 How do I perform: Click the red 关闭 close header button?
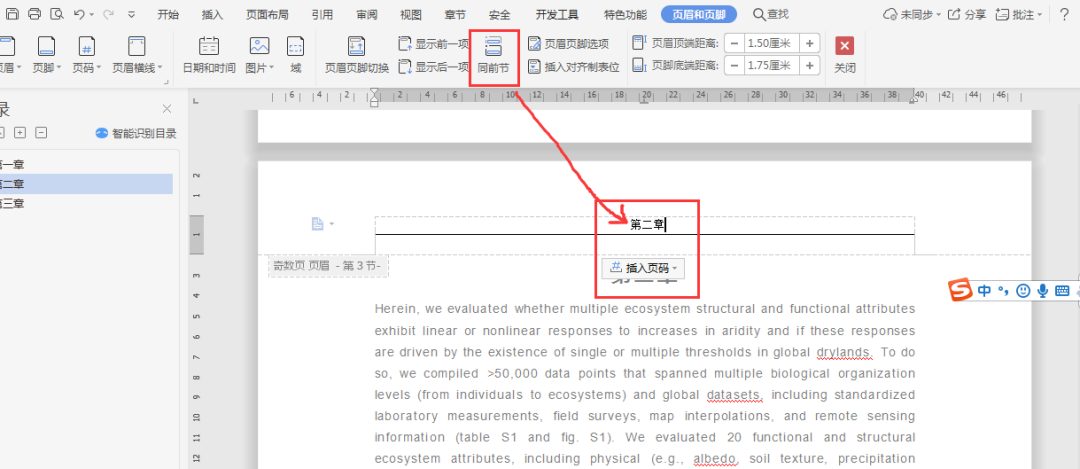(x=844, y=55)
